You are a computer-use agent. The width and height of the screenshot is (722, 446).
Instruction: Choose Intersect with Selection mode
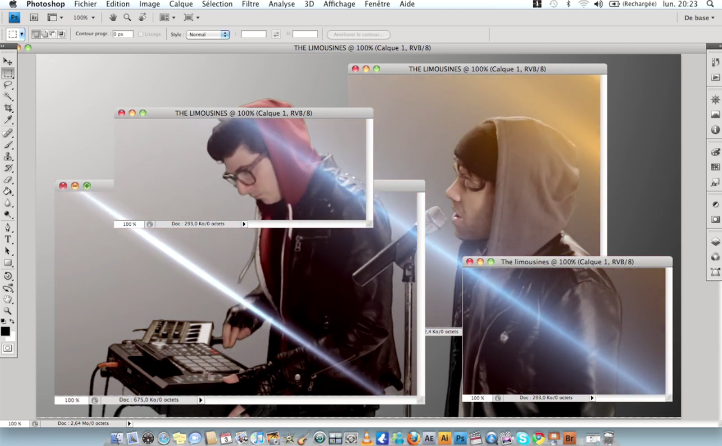tap(62, 34)
